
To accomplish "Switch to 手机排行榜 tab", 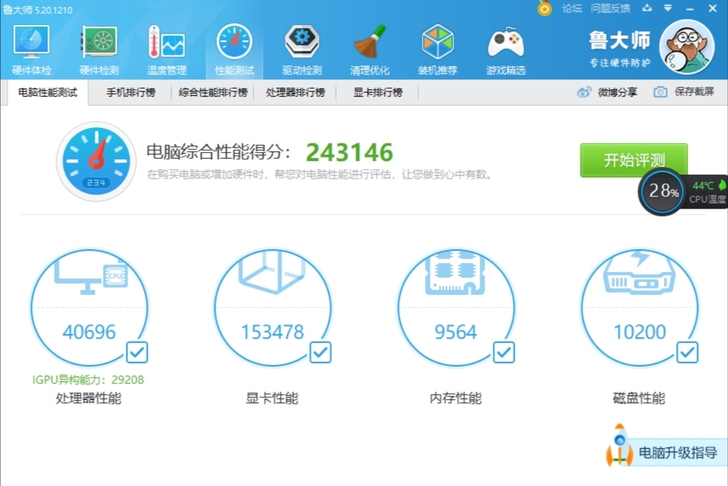I will [130, 92].
